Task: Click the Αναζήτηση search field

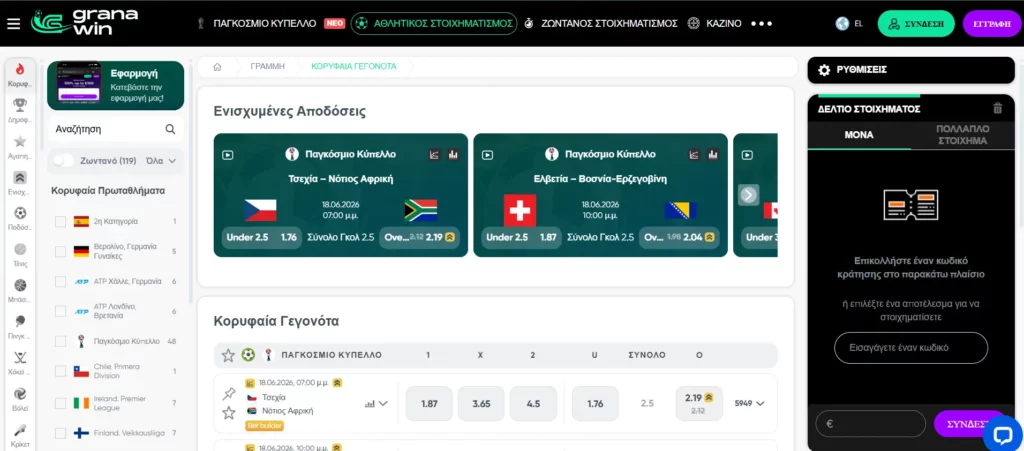Action: point(115,129)
